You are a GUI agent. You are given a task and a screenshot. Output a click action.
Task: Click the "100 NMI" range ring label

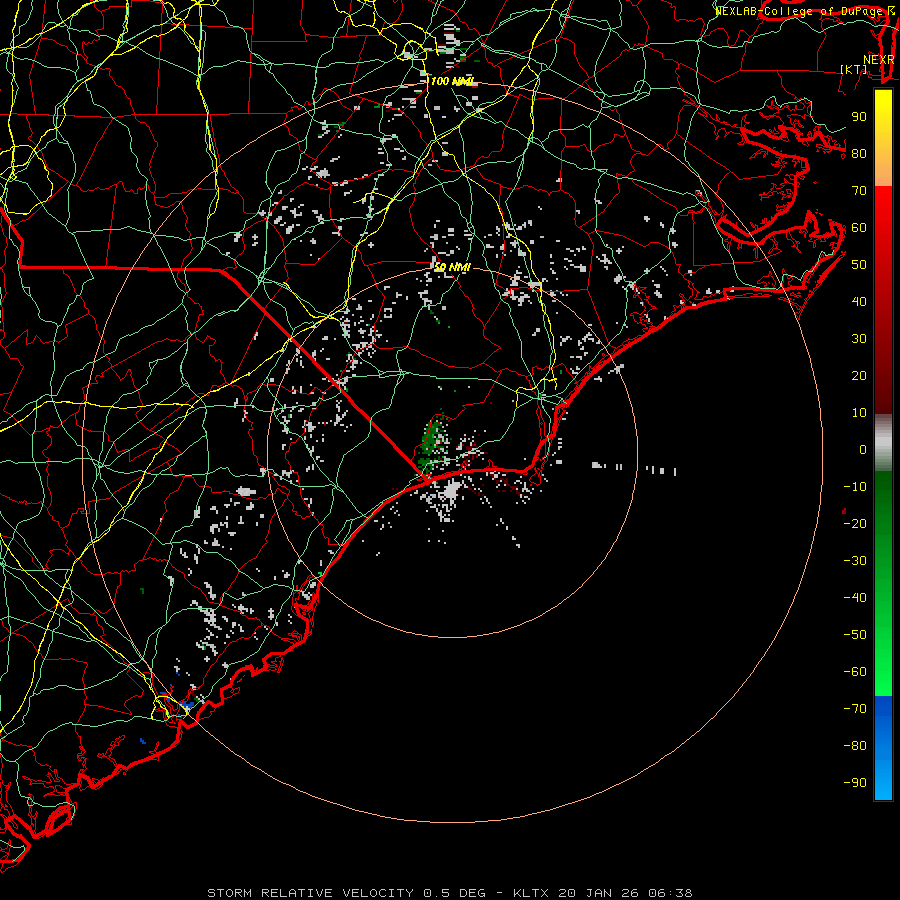coord(453,82)
